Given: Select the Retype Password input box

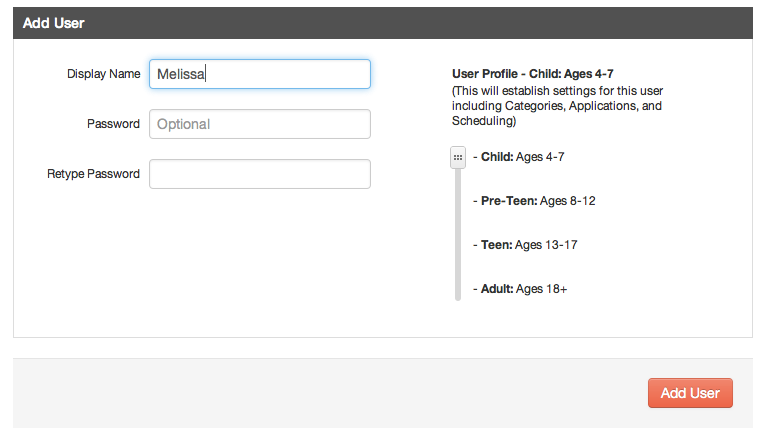Looking at the screenshot, I should coord(260,174).
